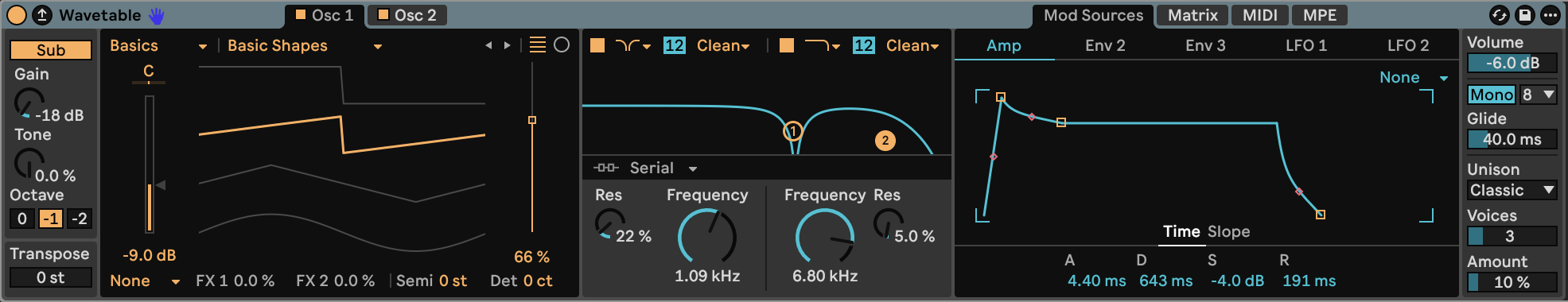Click the hot-swap preset arrows icon
1568x302 pixels.
(1499, 15)
